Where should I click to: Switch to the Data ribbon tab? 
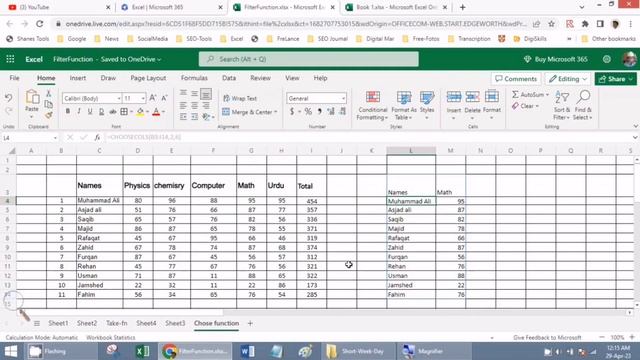pyautogui.click(x=229, y=78)
